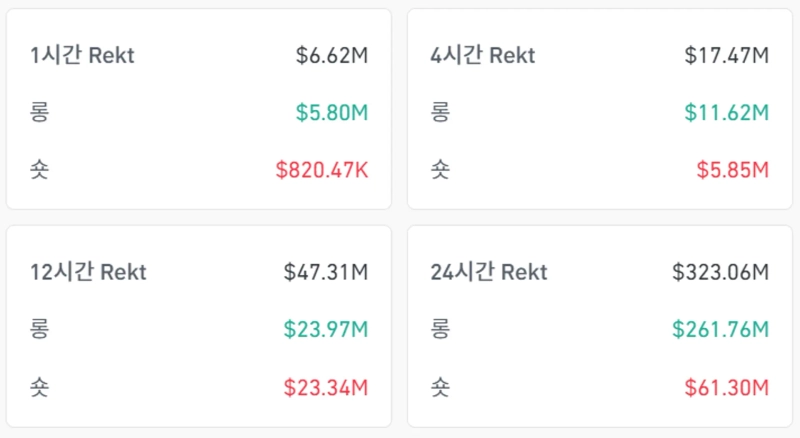Select the 롱 label in 12시간 card
The image size is (800, 438).
40,329
